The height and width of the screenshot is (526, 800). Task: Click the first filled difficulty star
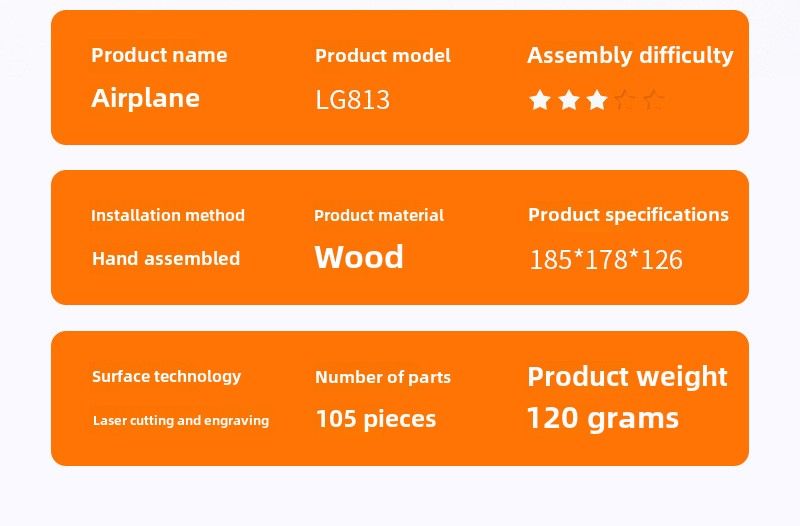pos(540,100)
